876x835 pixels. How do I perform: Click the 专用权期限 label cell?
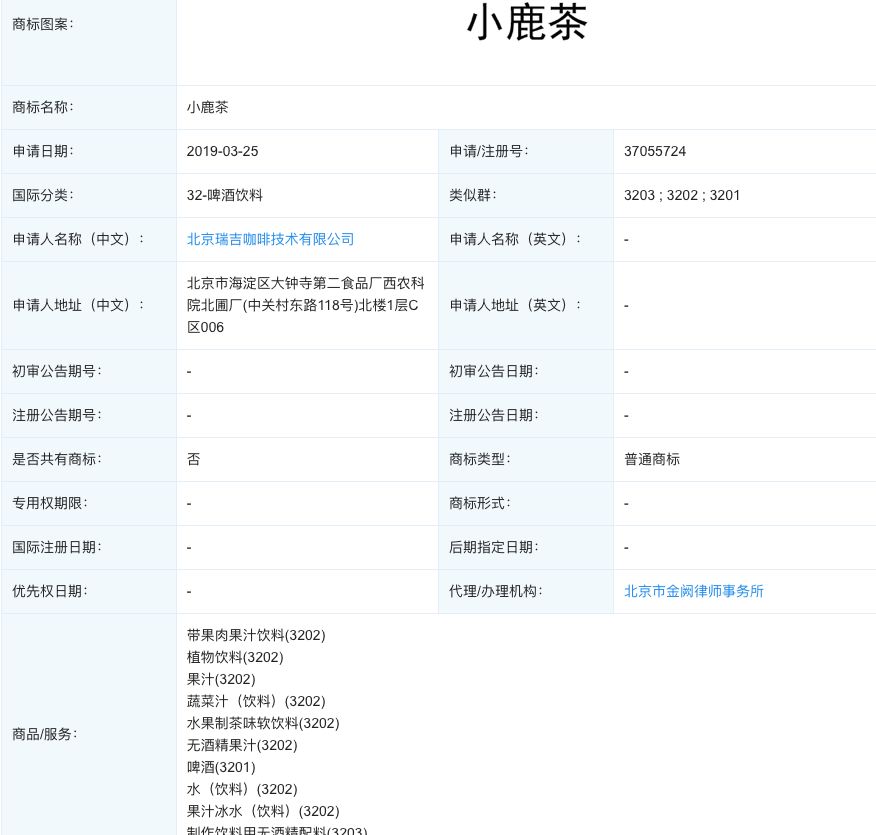point(42,503)
